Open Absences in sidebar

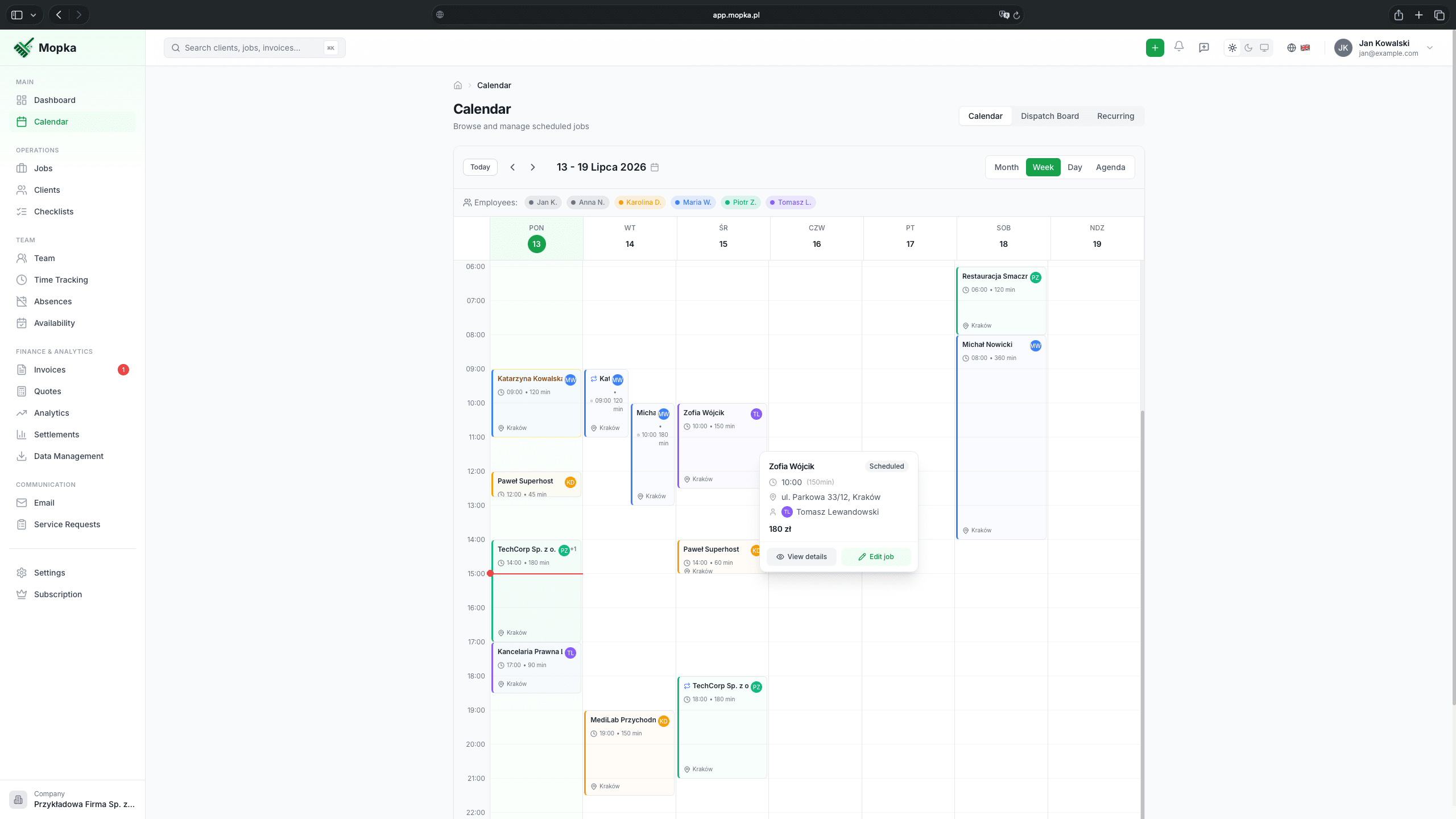click(73, 301)
